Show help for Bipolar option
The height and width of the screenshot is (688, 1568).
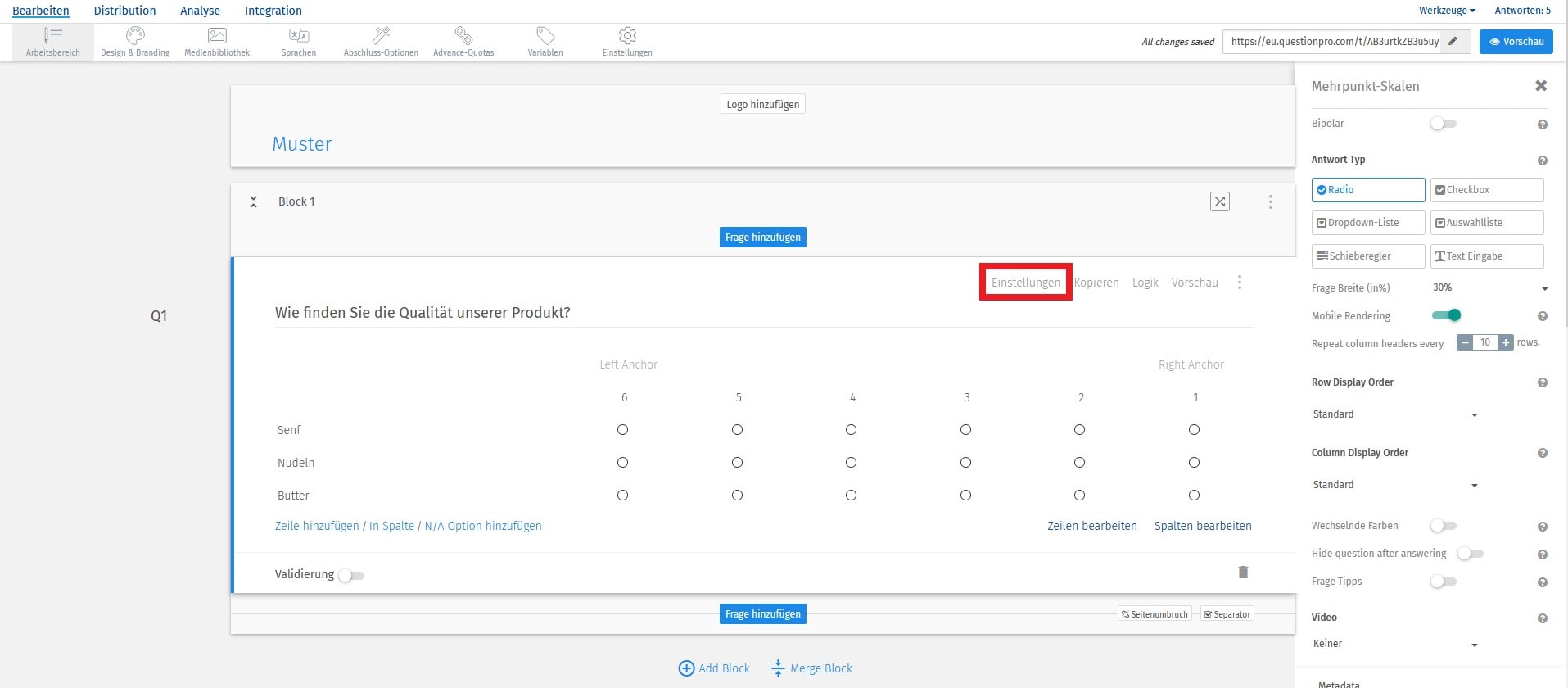coord(1543,124)
